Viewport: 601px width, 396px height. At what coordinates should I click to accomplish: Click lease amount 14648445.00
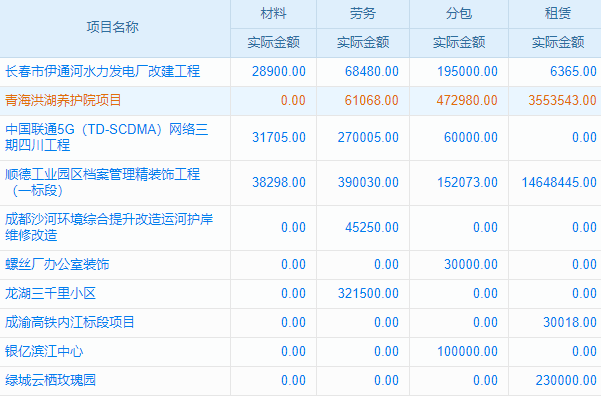tap(559, 182)
